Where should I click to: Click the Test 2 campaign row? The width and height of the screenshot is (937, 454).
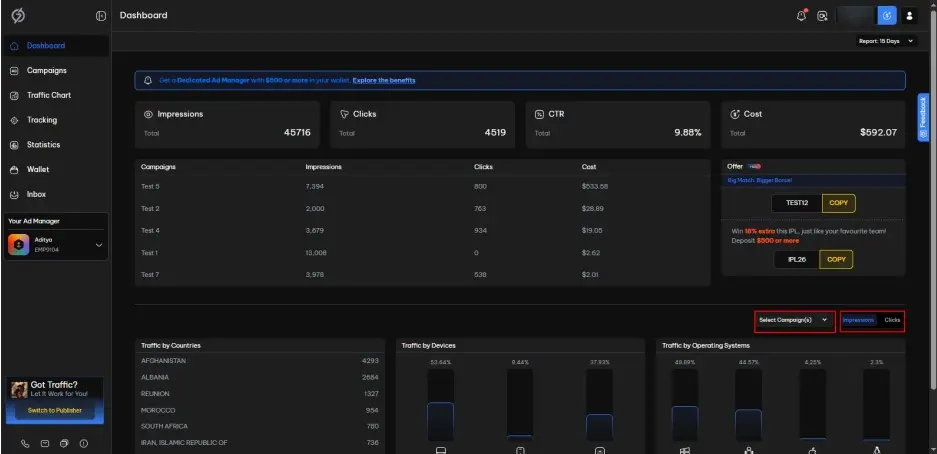[422, 208]
